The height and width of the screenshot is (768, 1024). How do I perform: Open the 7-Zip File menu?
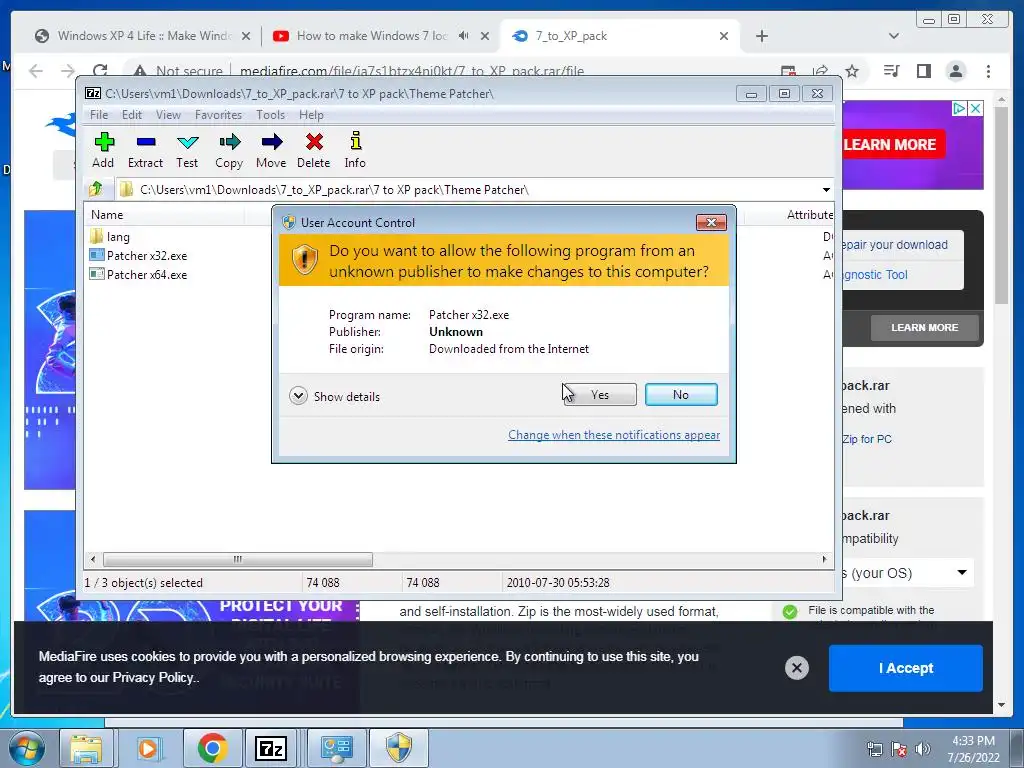pyautogui.click(x=99, y=115)
